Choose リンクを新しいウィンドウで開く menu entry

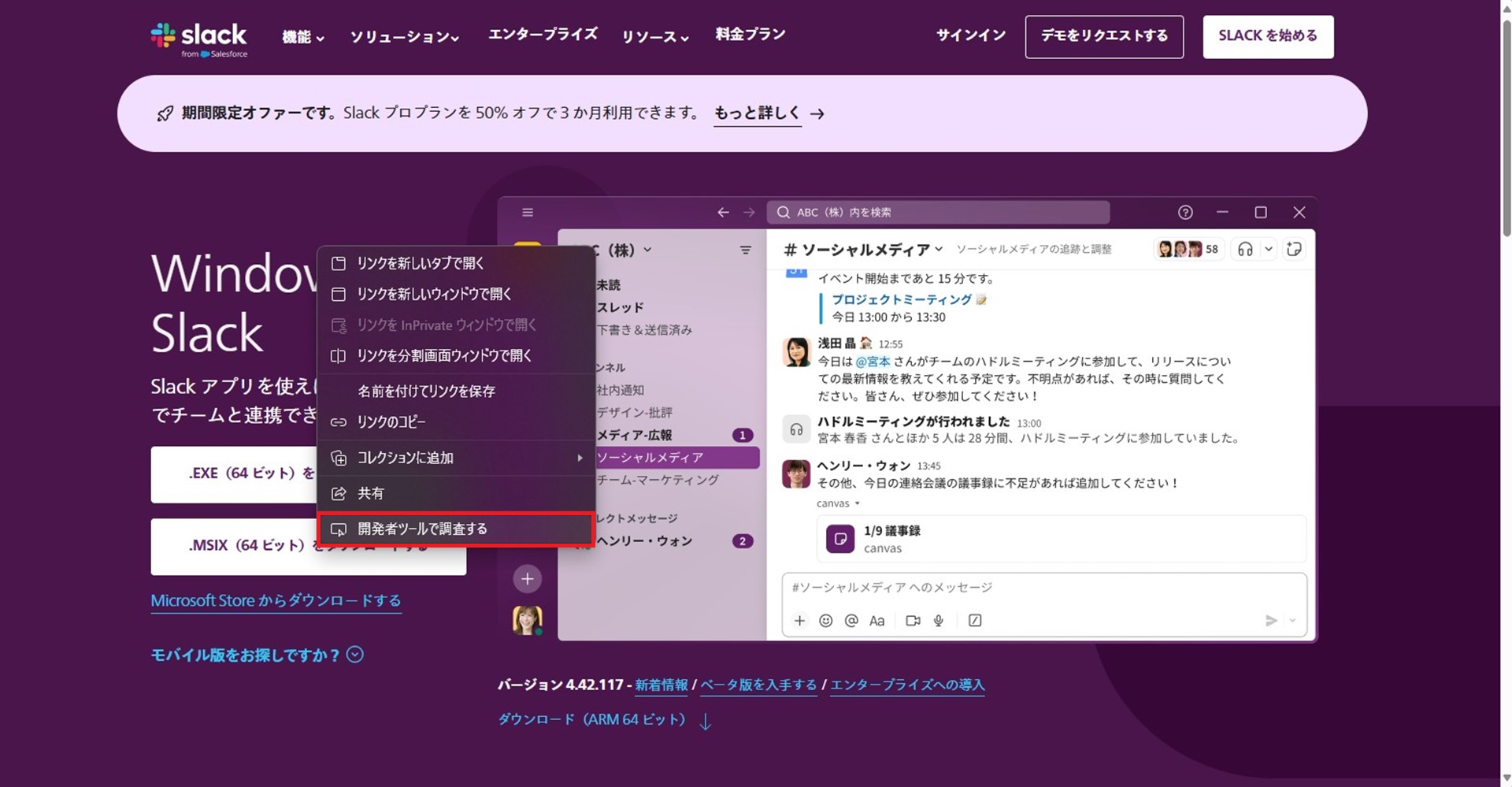tap(456, 294)
